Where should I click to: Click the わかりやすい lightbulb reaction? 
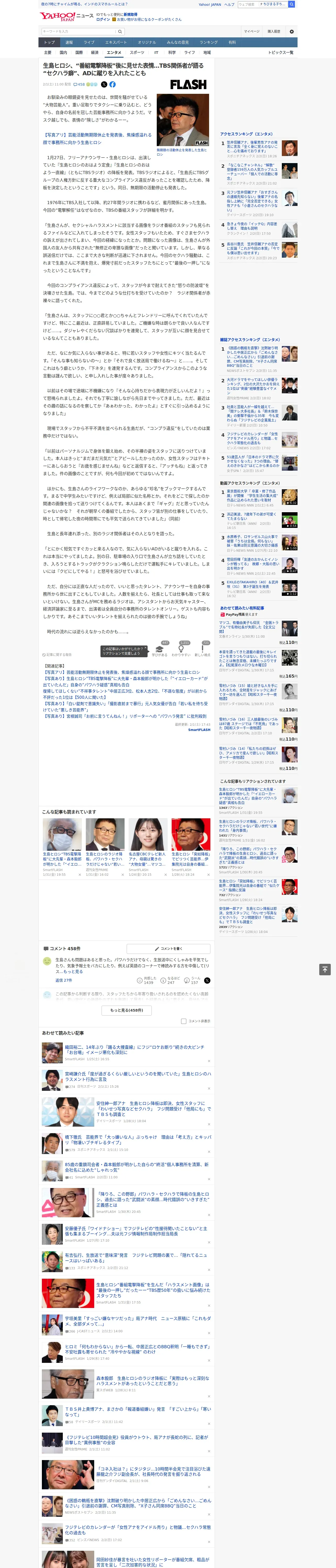(x=181, y=649)
